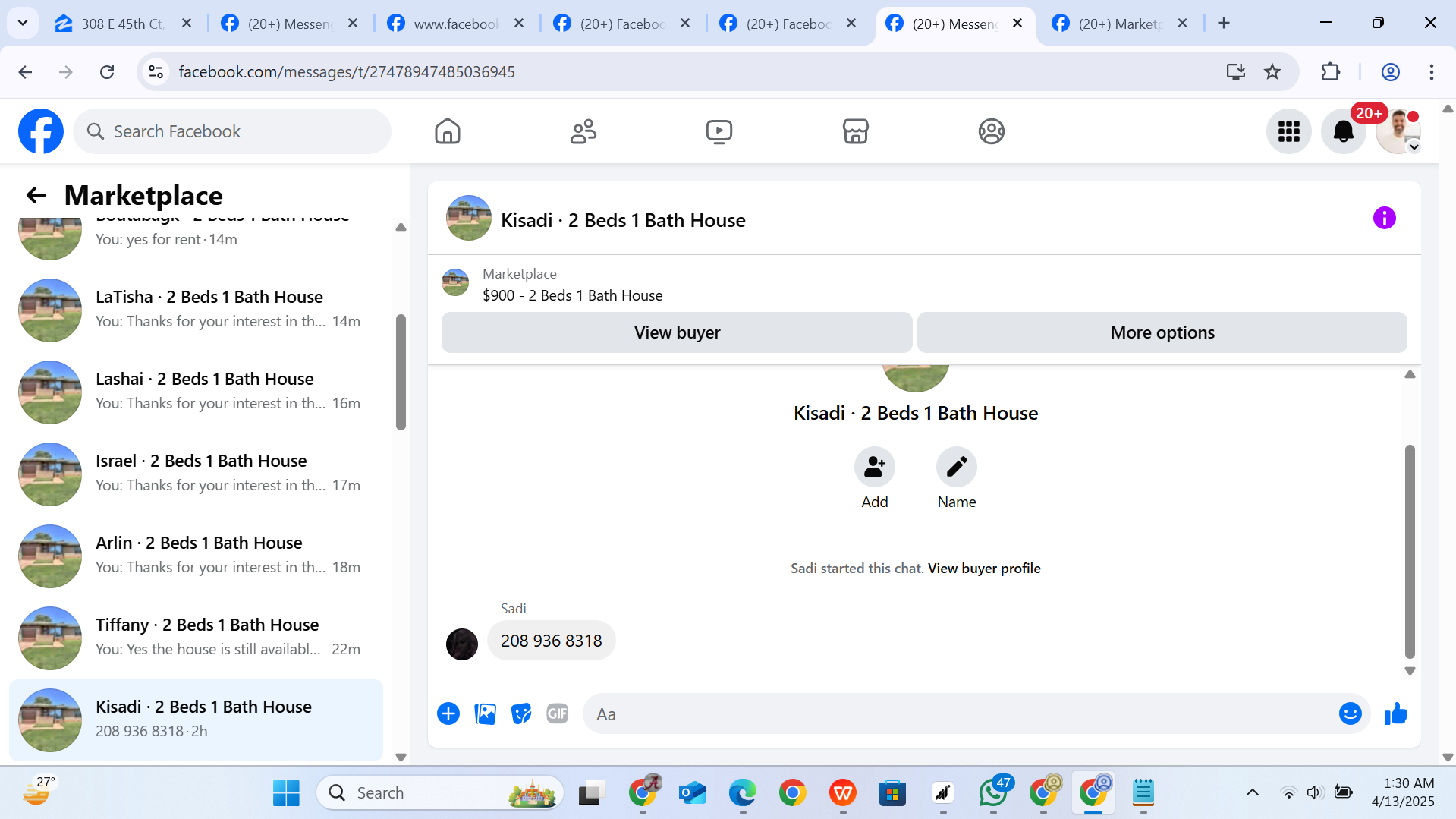1456x819 pixels.
Task: Focus the Search Facebook box
Action: 232,131
